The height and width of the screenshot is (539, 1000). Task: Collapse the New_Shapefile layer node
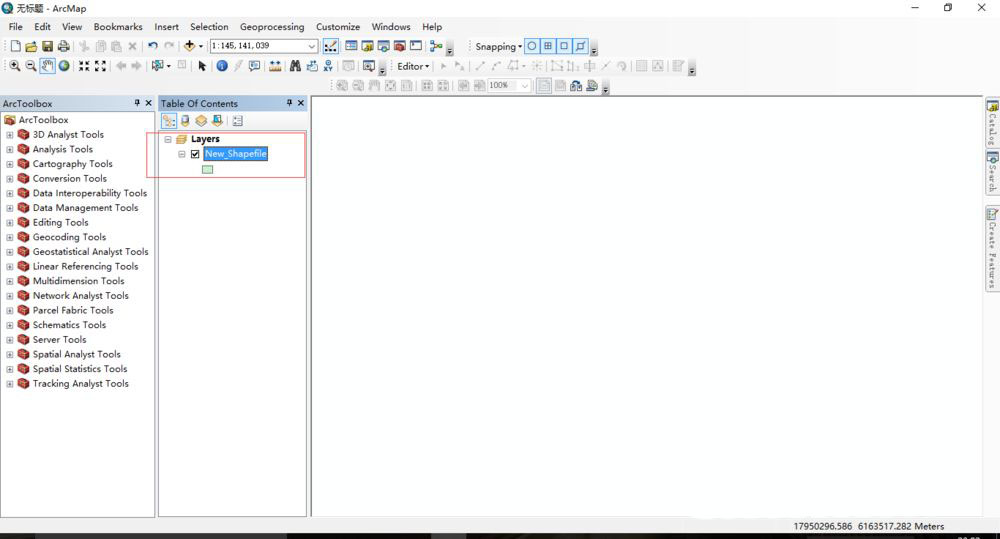coord(182,154)
